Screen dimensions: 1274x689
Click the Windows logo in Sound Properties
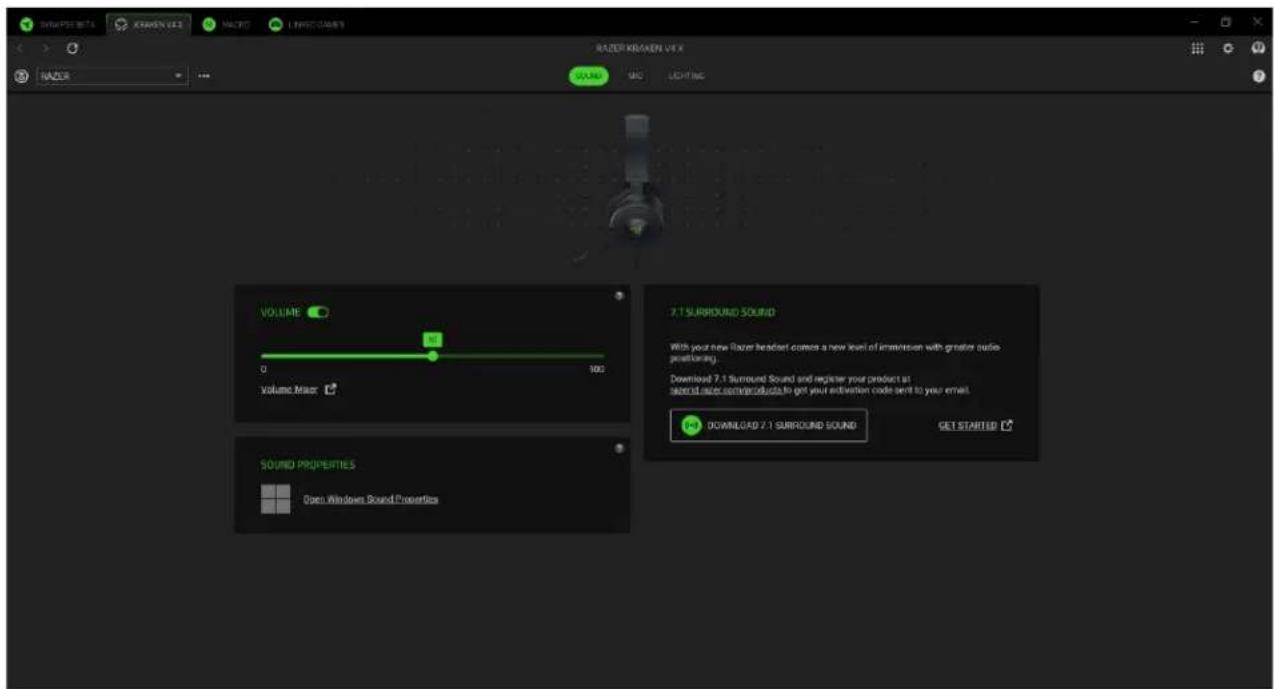pyautogui.click(x=275, y=499)
